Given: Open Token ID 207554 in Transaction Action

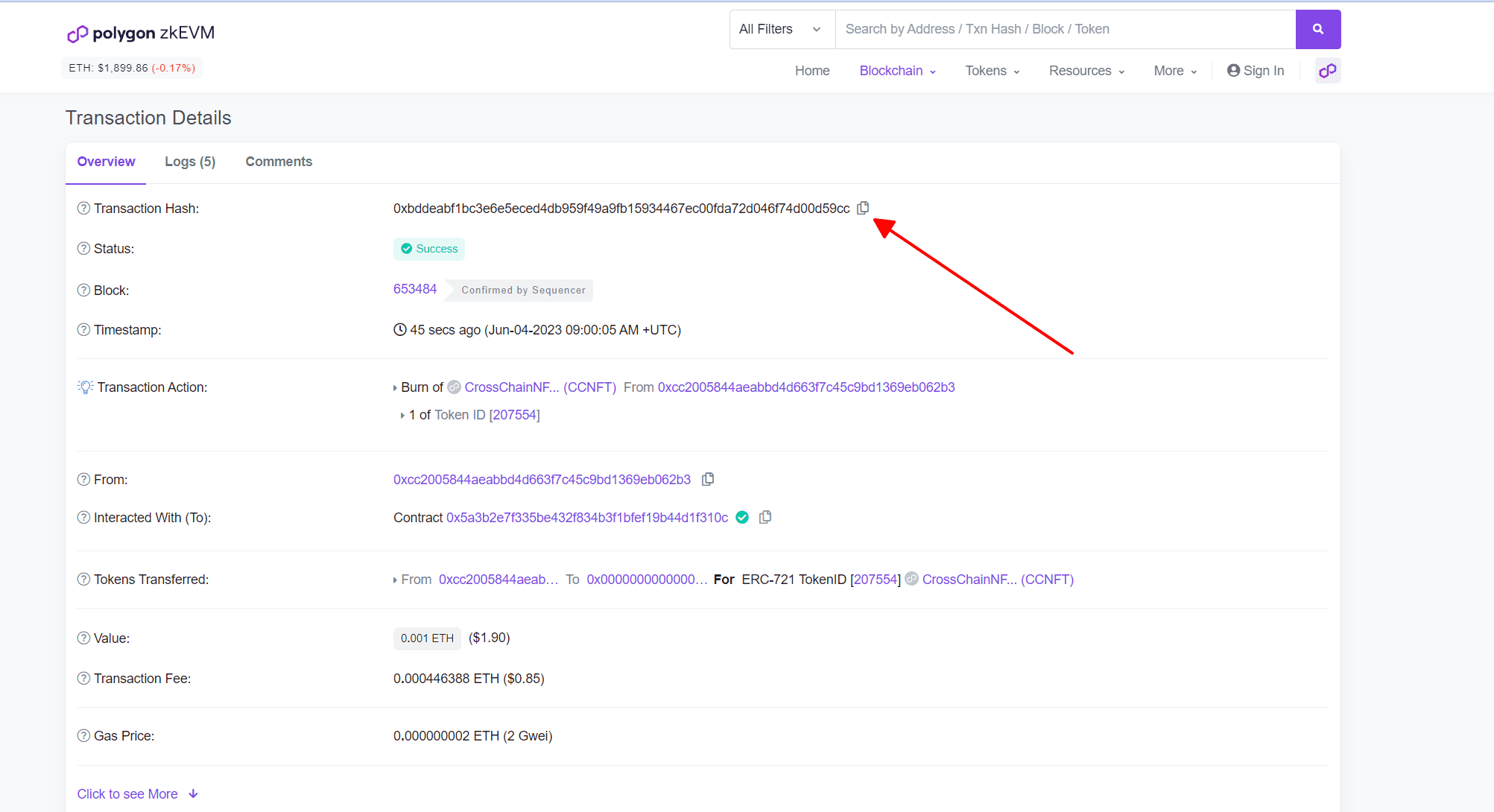Looking at the screenshot, I should (514, 415).
